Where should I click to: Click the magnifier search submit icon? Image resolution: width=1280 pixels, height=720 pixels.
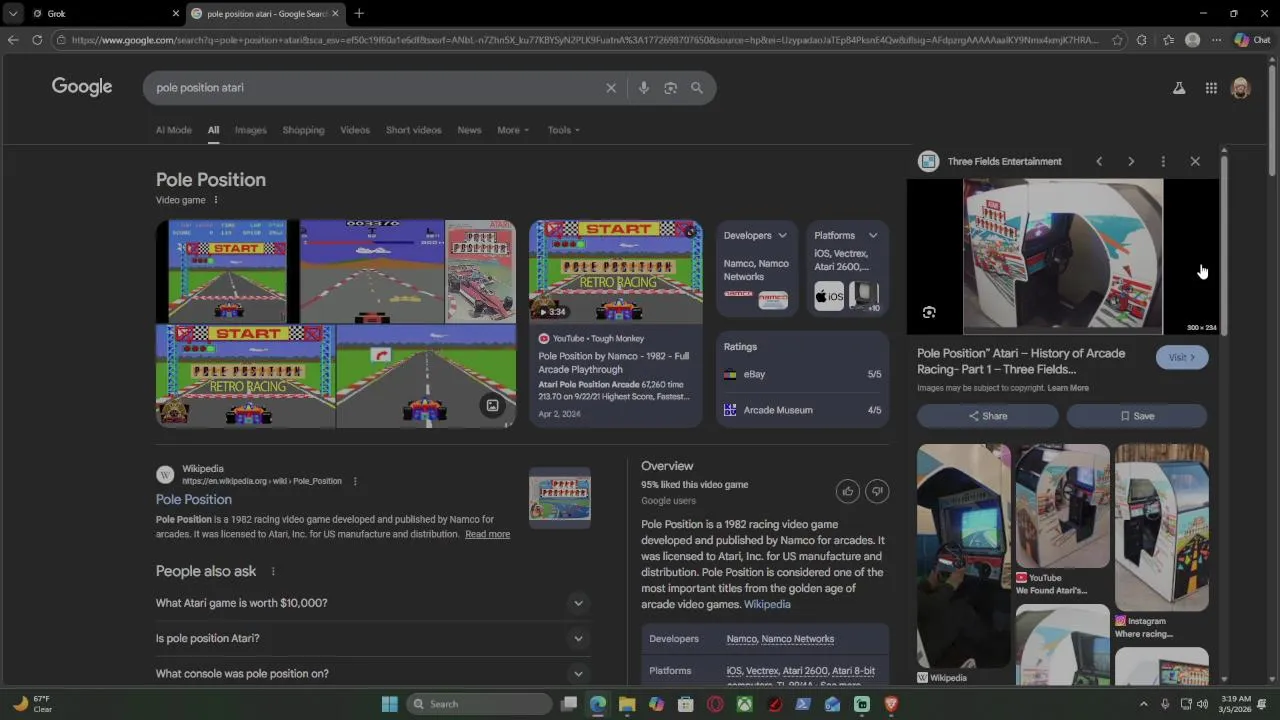click(697, 88)
